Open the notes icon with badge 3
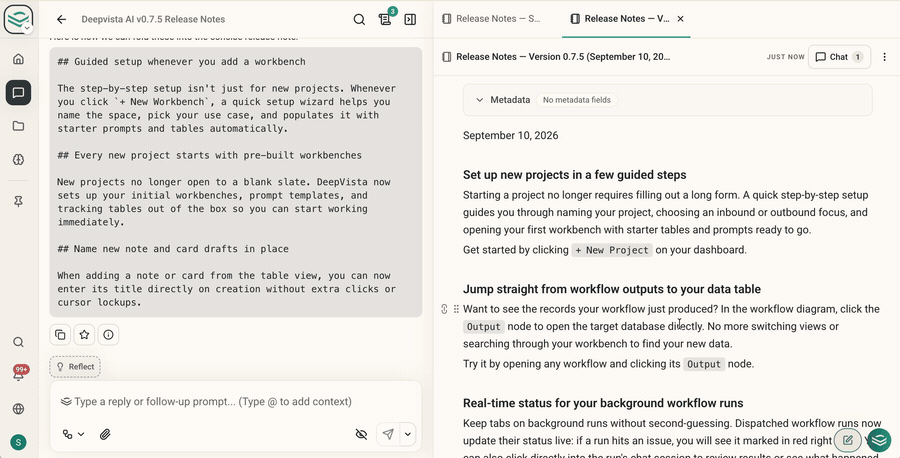 point(385,19)
